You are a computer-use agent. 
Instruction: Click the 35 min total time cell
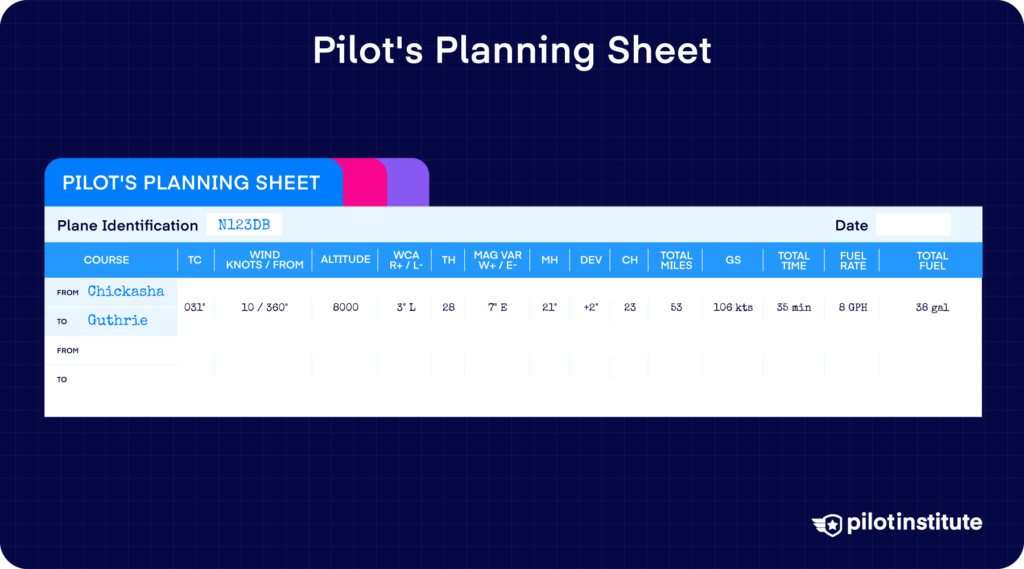(793, 307)
